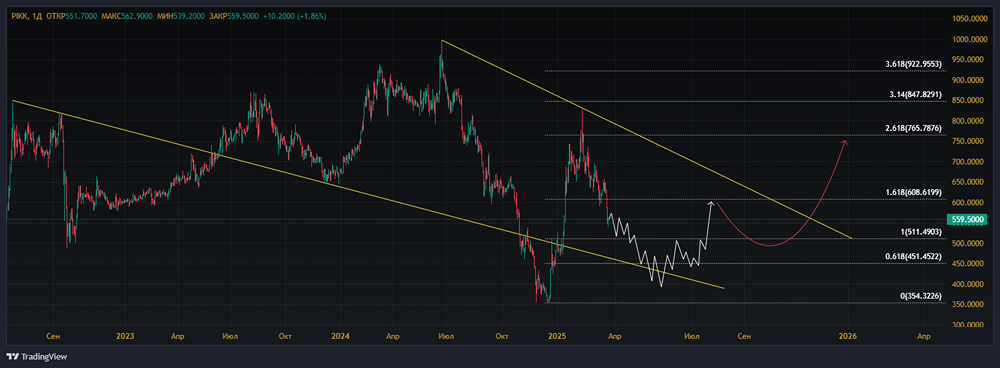The width and height of the screenshot is (1000, 368).
Task: Select the red forecast arrowhead near 750
Action: pyautogui.click(x=845, y=142)
